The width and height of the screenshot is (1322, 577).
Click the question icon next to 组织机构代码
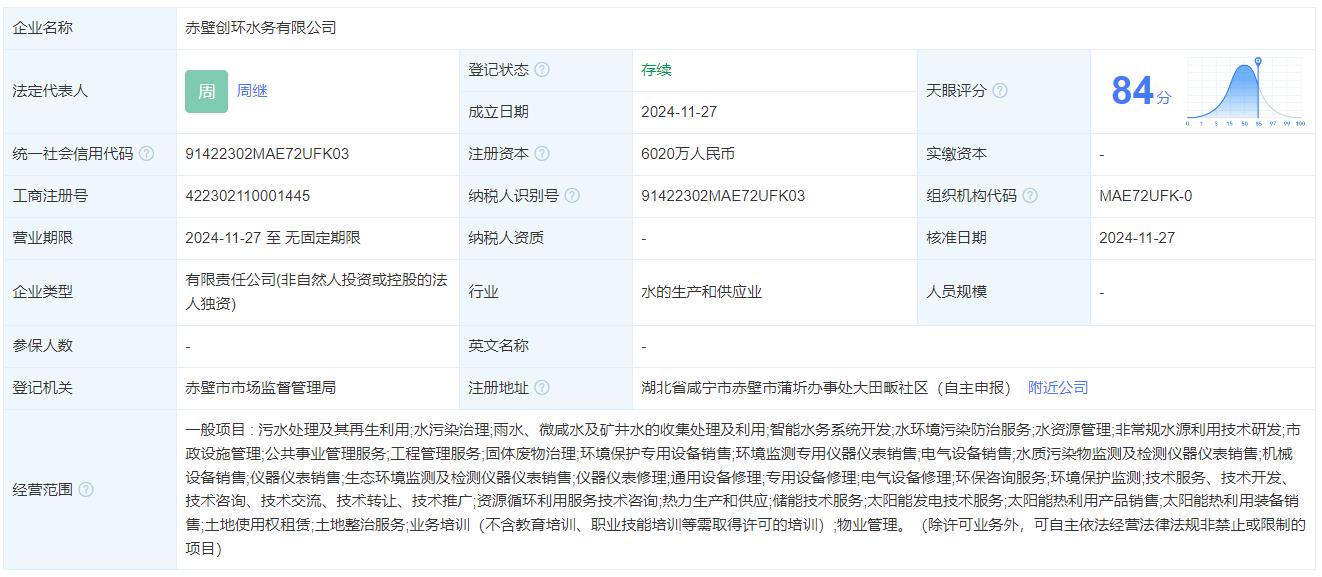[x=1030, y=196]
